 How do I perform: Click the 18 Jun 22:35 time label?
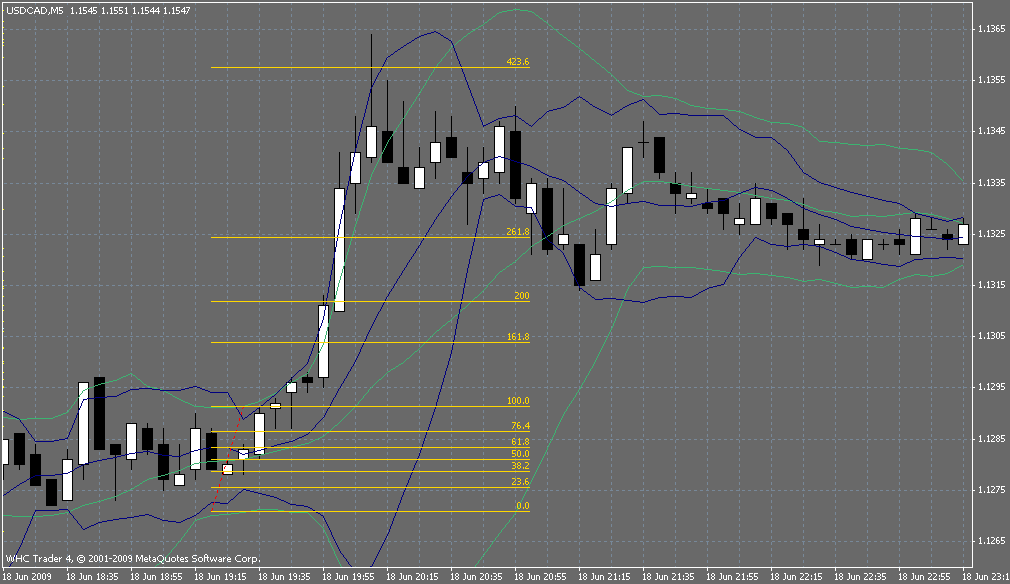click(x=861, y=576)
